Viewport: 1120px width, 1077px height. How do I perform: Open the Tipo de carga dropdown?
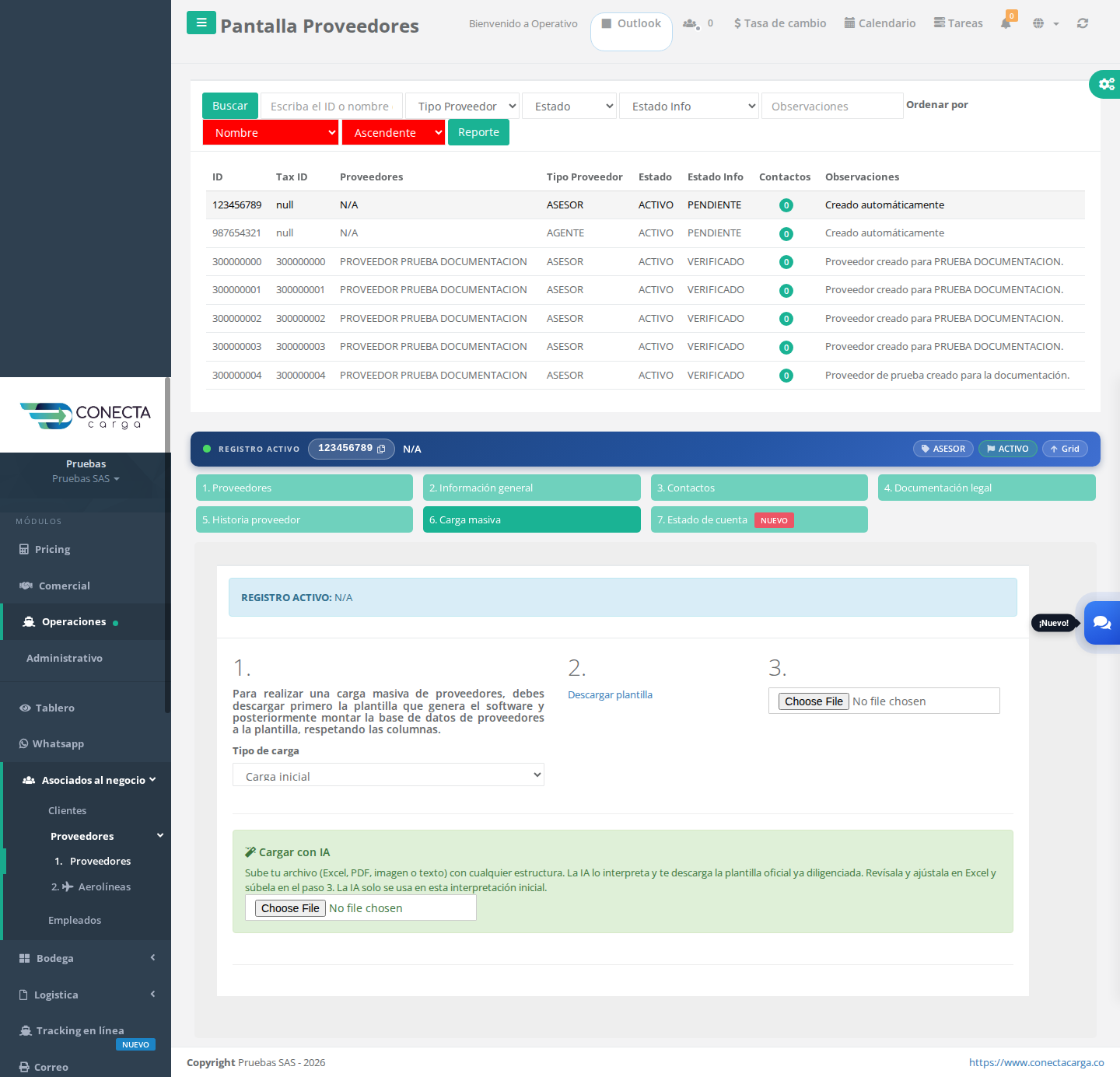click(388, 775)
